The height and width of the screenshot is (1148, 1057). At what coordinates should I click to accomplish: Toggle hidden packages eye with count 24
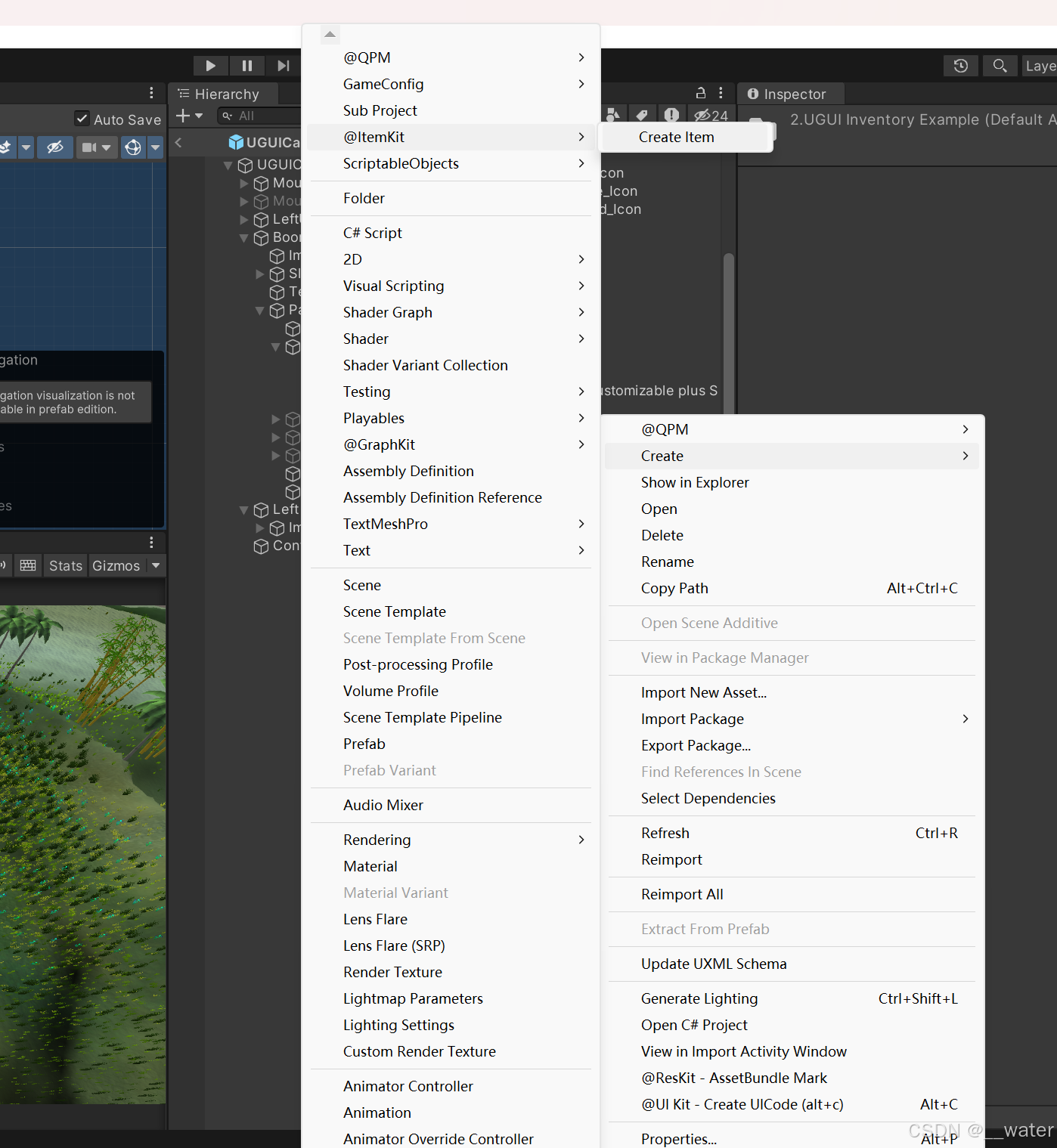point(711,115)
